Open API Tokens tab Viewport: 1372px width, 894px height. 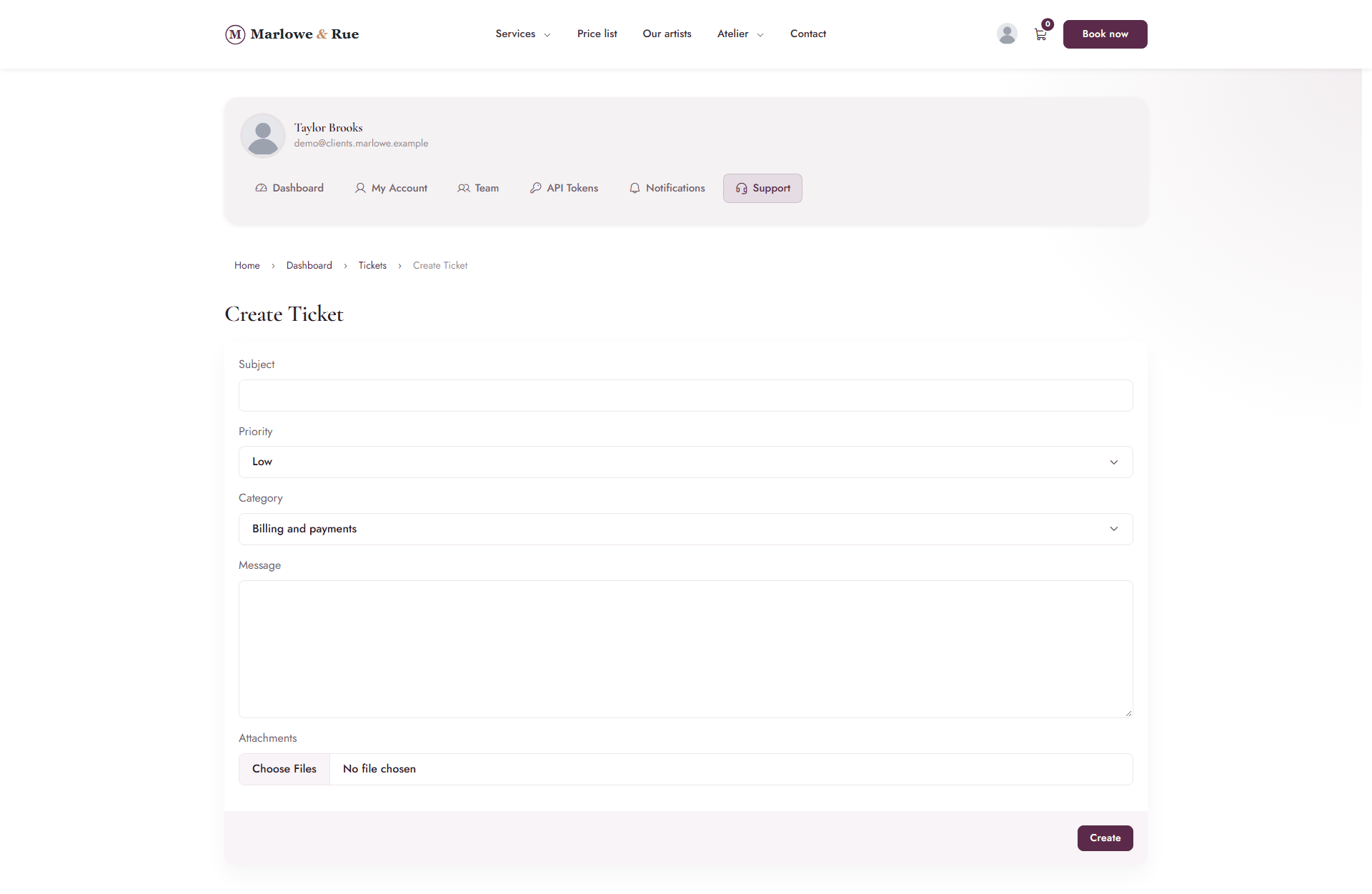tap(564, 188)
